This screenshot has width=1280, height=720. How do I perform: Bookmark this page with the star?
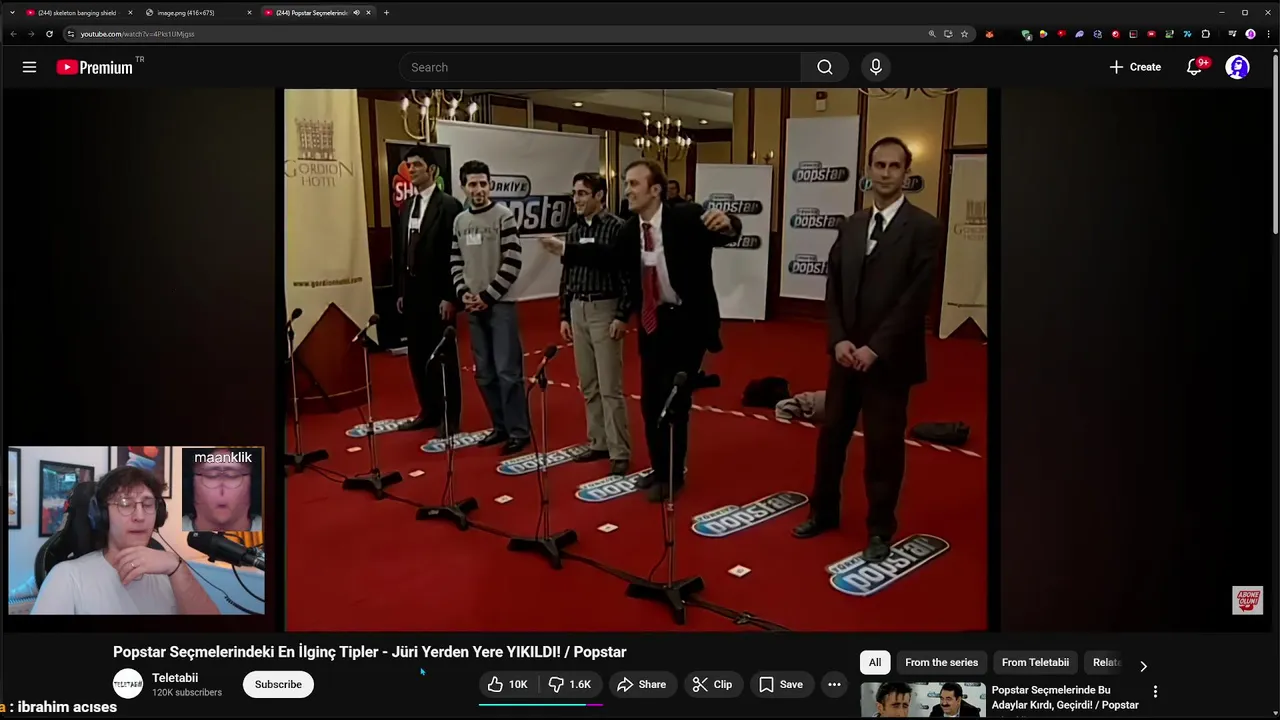point(964,34)
